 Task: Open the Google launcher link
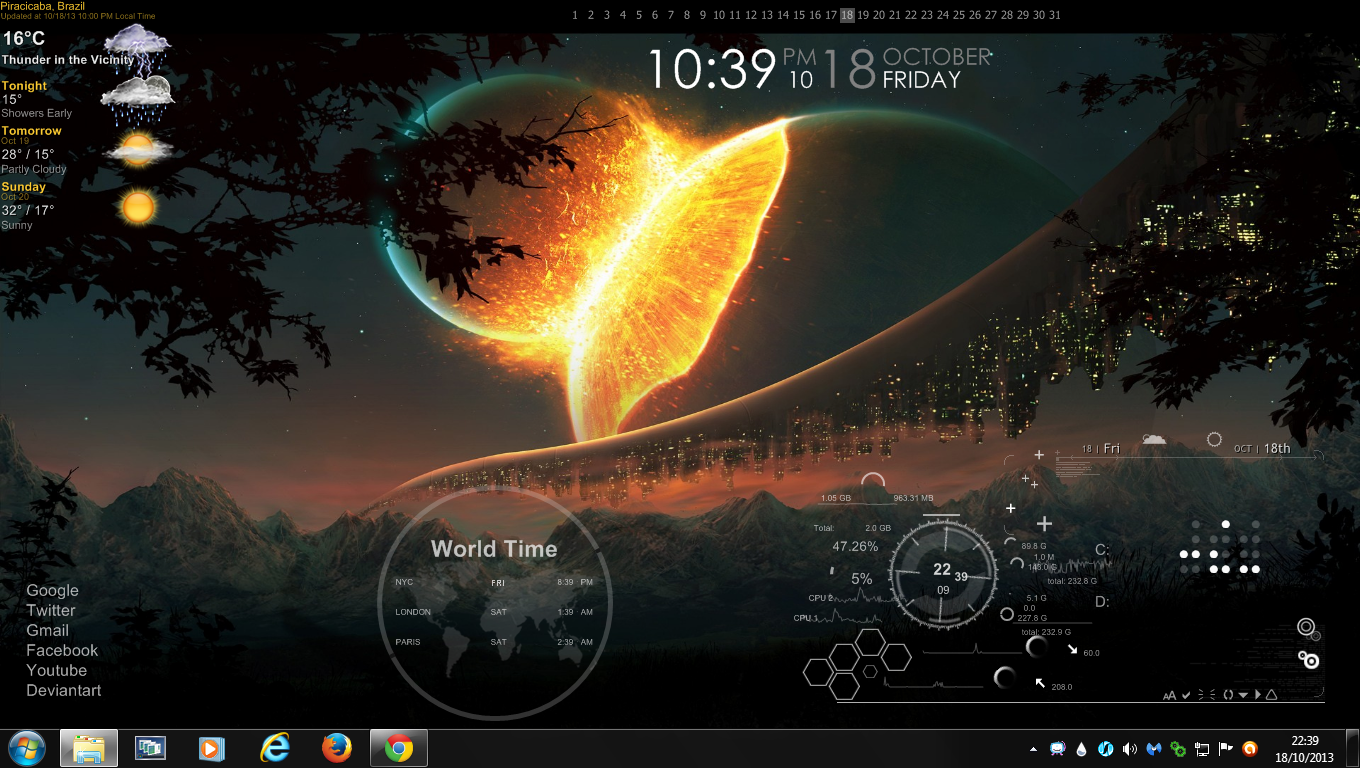click(x=52, y=590)
